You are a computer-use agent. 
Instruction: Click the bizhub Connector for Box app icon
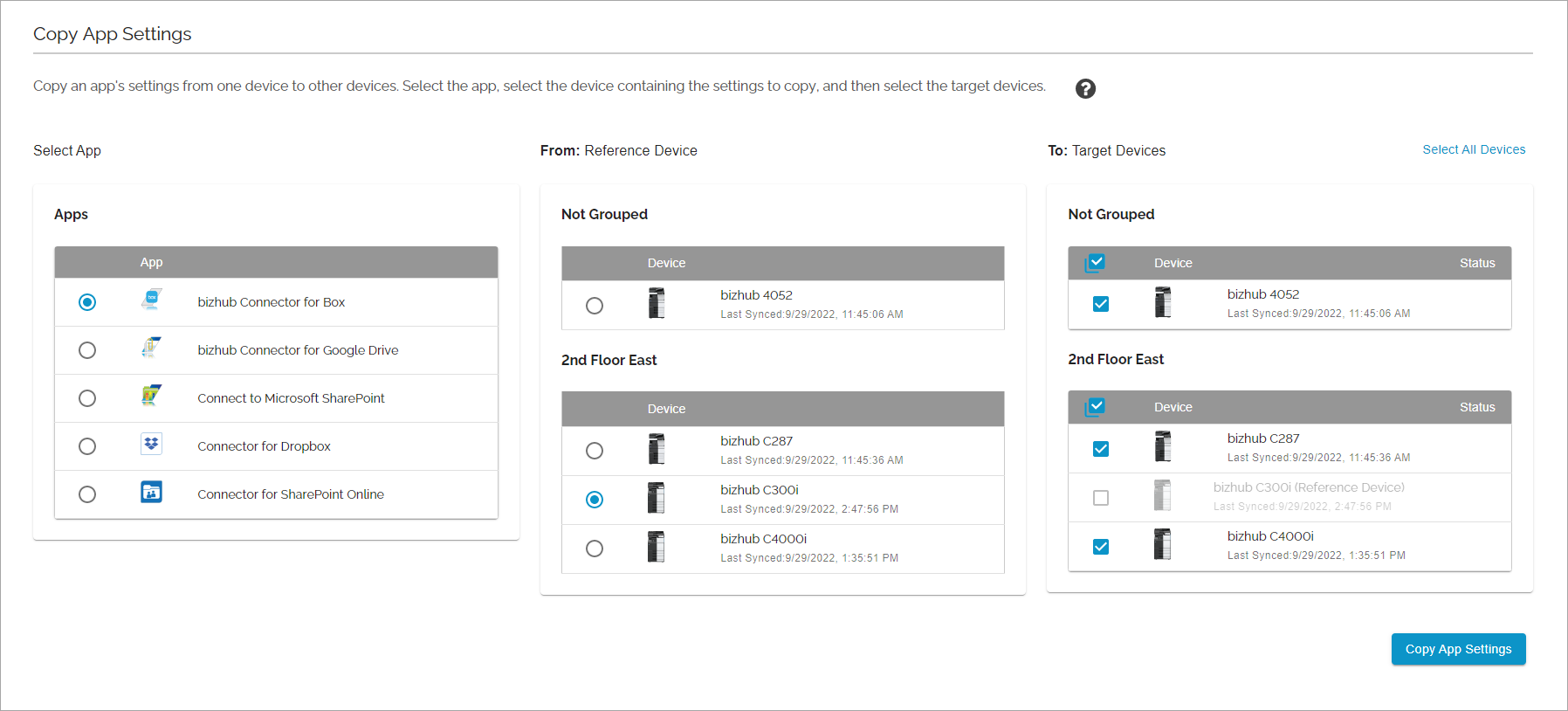[x=152, y=300]
